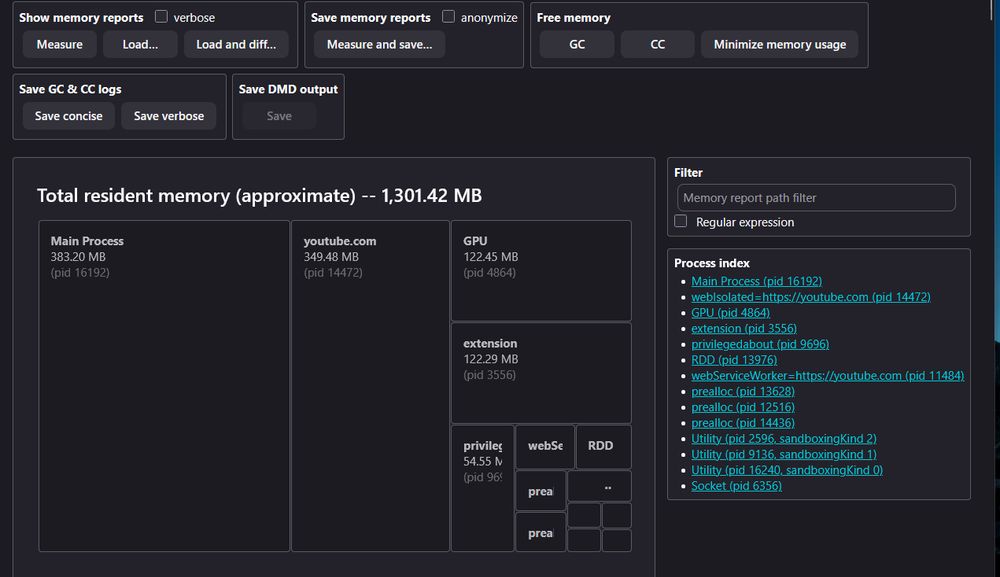Click Measure and save... button

[x=379, y=44]
